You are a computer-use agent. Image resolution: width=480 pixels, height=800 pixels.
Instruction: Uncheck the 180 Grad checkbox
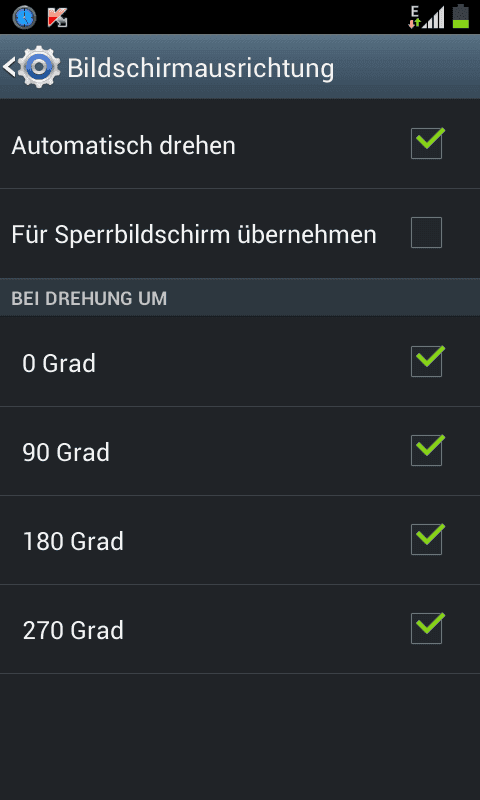pyautogui.click(x=426, y=539)
